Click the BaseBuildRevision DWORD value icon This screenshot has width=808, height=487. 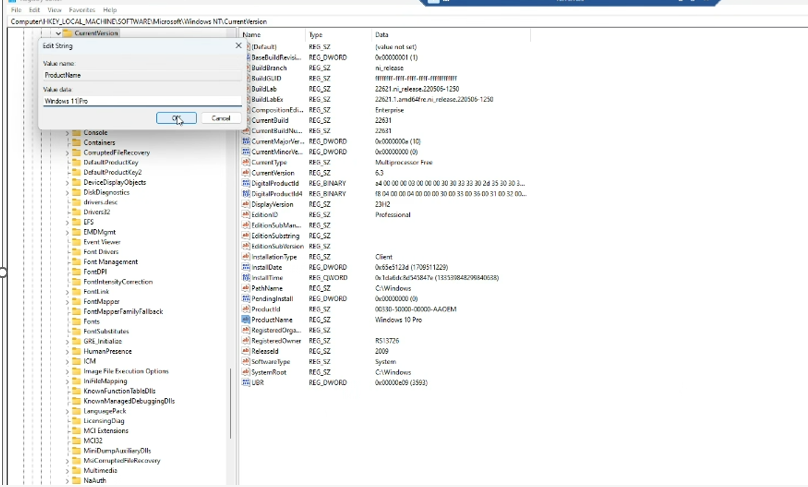pos(246,57)
